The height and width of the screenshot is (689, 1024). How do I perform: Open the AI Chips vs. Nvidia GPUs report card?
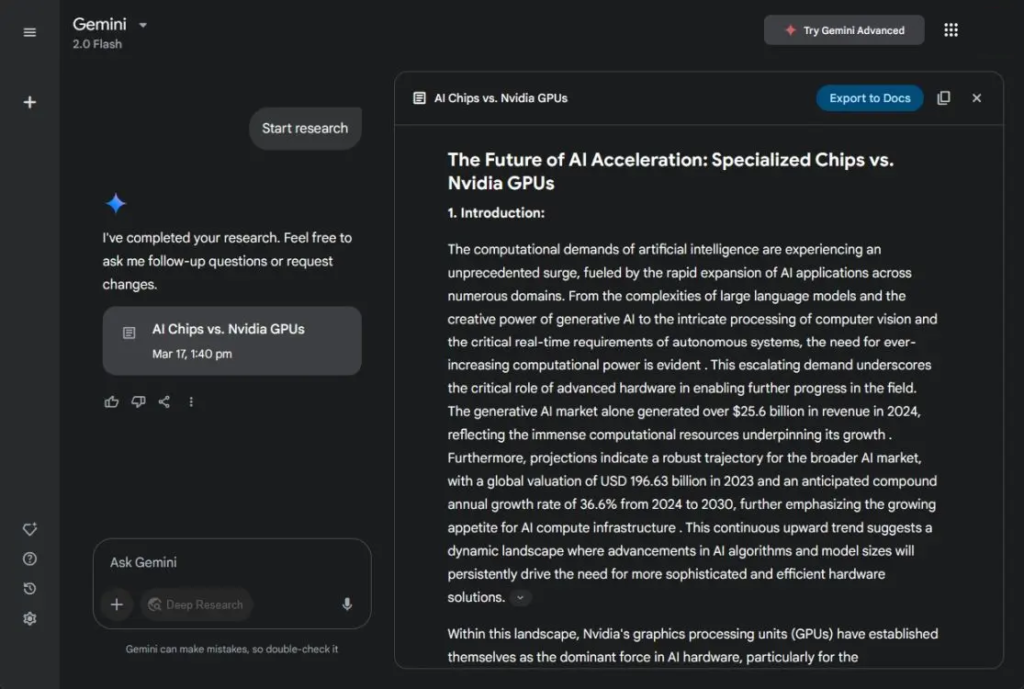click(x=231, y=340)
